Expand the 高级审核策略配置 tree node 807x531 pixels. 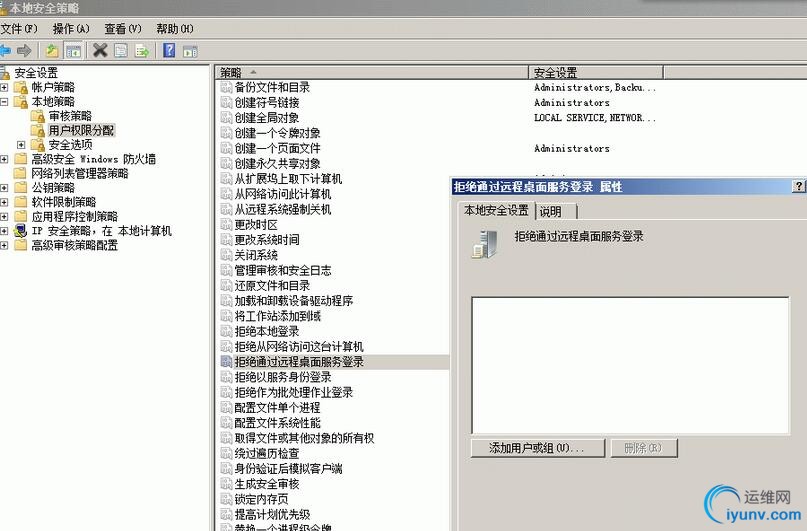(4, 245)
